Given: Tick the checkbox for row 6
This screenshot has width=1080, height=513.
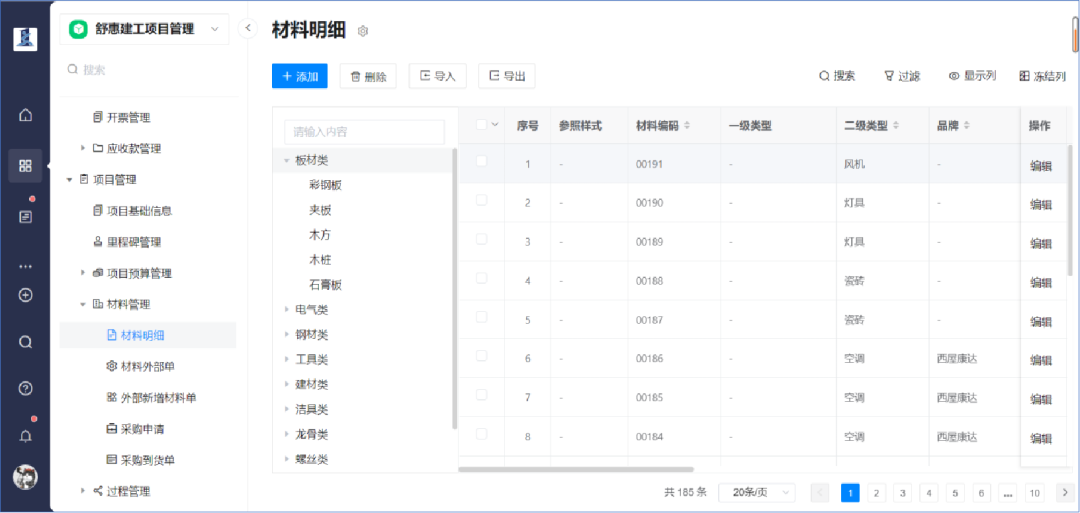Looking at the screenshot, I should coord(481,355).
